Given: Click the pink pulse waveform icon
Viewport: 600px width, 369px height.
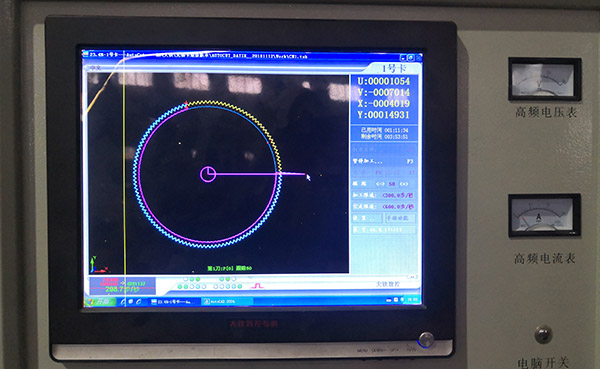Looking at the screenshot, I should (257, 286).
